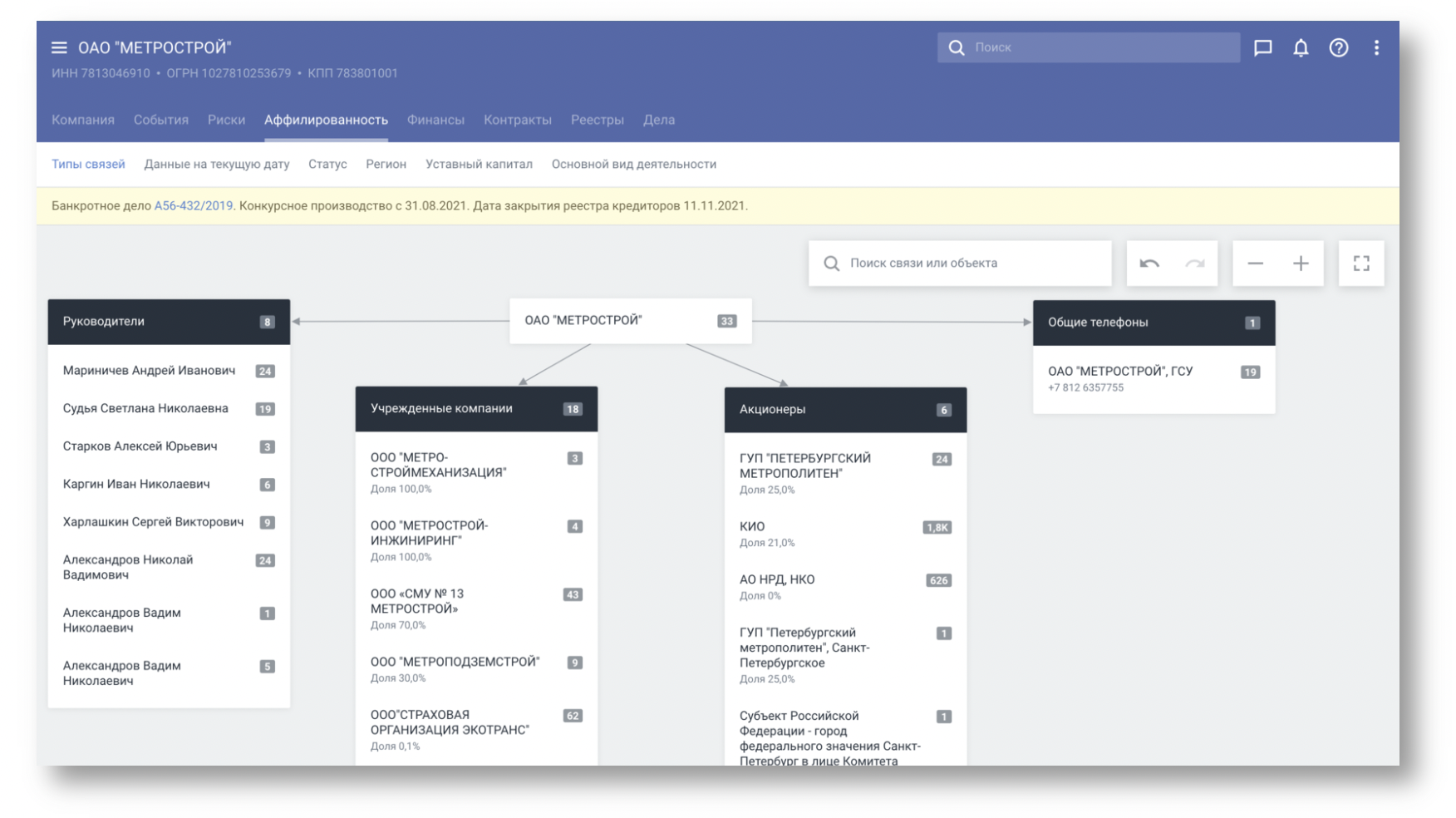Undo the last graph action
The height and width of the screenshot is (818, 1456).
tap(1149, 264)
